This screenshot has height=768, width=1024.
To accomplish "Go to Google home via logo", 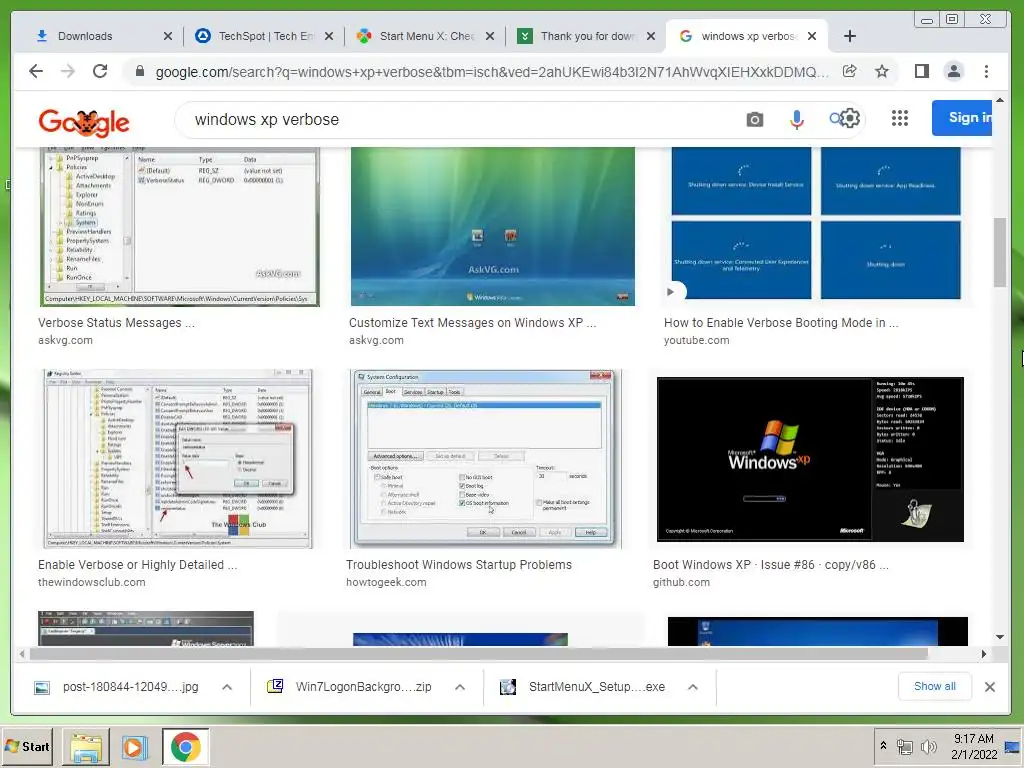I will [84, 122].
